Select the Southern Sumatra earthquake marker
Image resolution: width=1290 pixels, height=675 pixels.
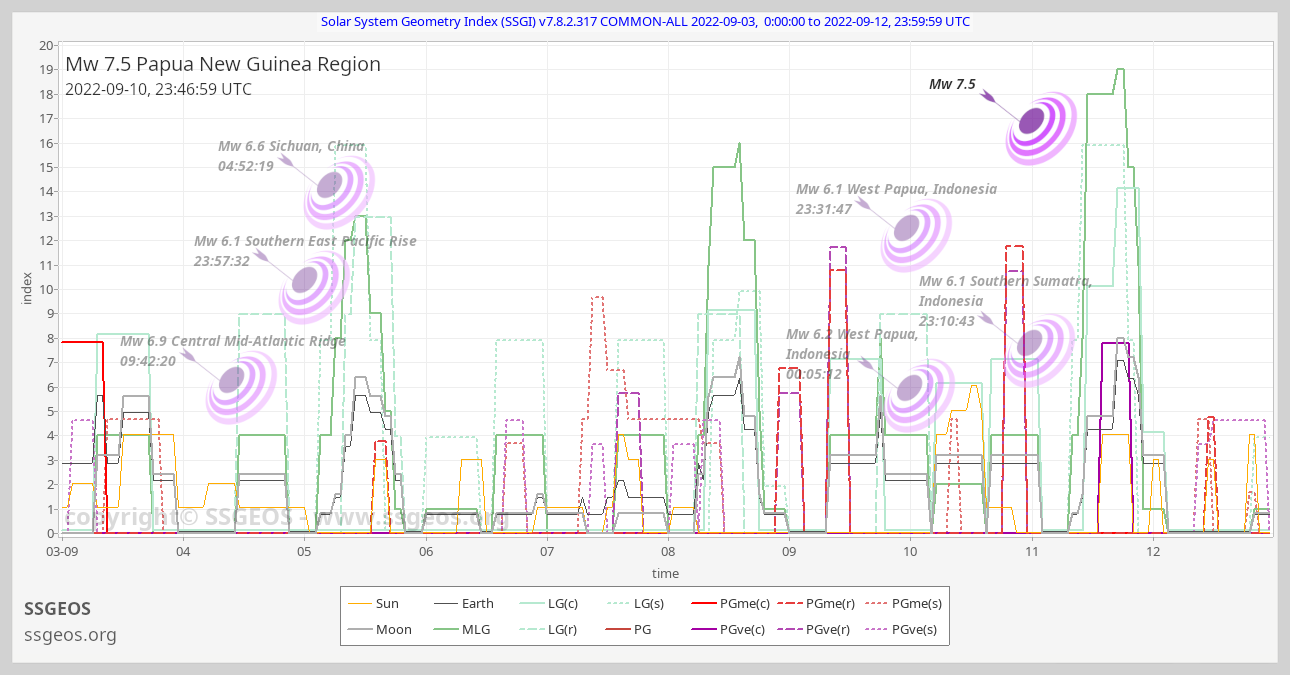[x=1030, y=343]
